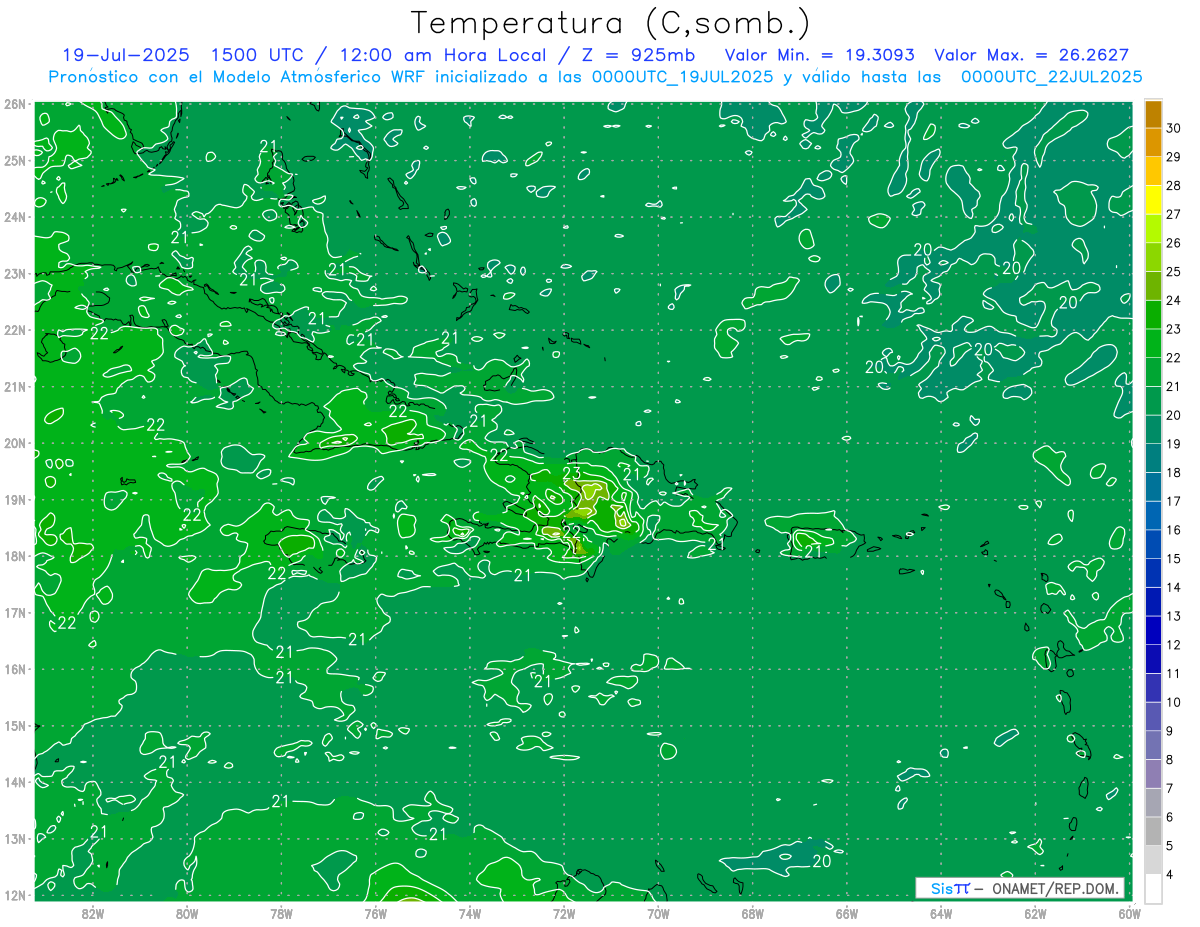Click the 72W longitude axis label

pos(564,912)
